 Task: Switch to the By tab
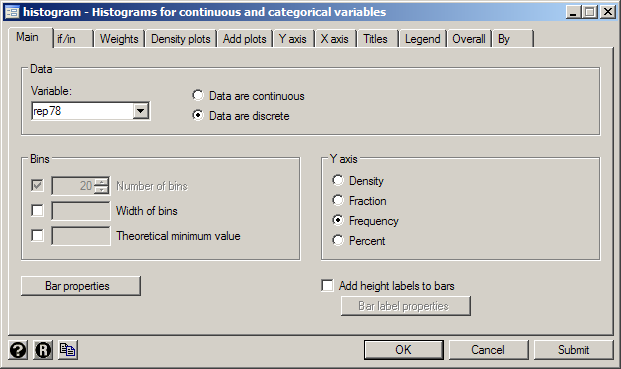(x=513, y=39)
